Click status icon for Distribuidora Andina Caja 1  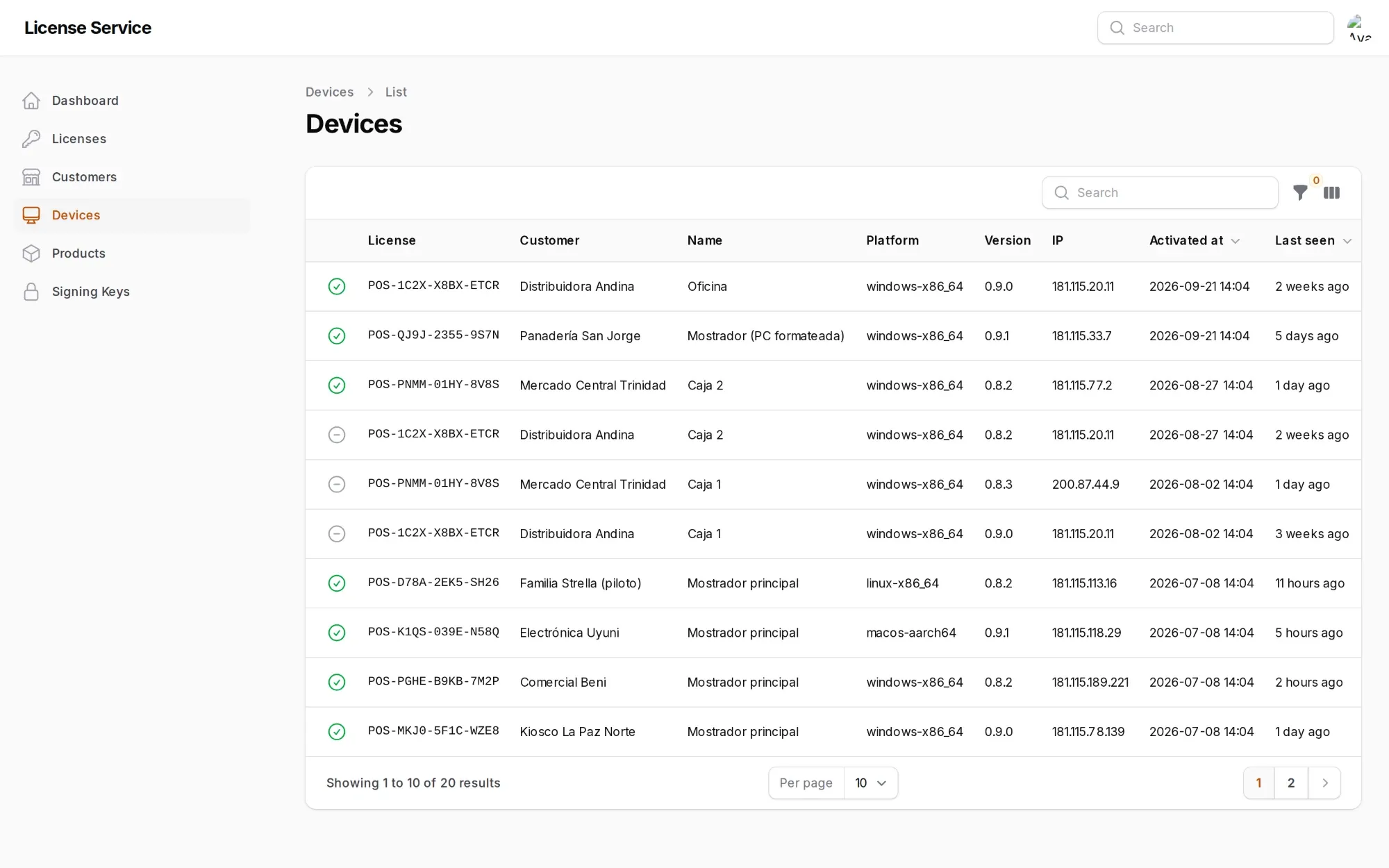(337, 534)
